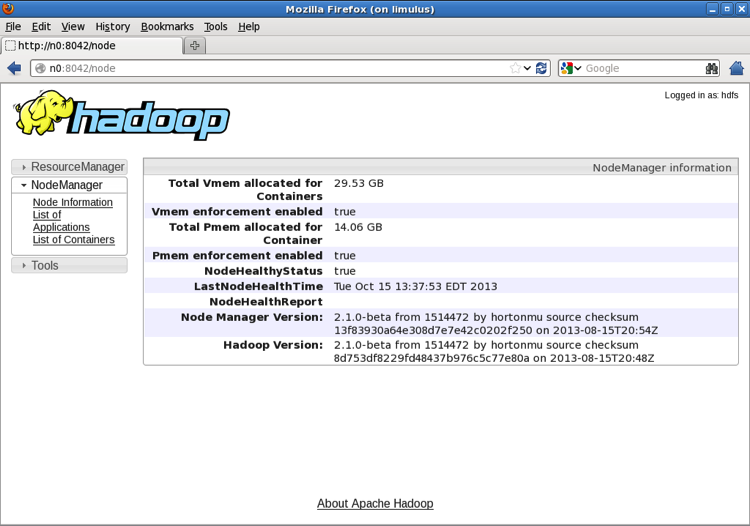Collapse the NodeManager section
This screenshot has height=526, width=750.
(x=69, y=185)
